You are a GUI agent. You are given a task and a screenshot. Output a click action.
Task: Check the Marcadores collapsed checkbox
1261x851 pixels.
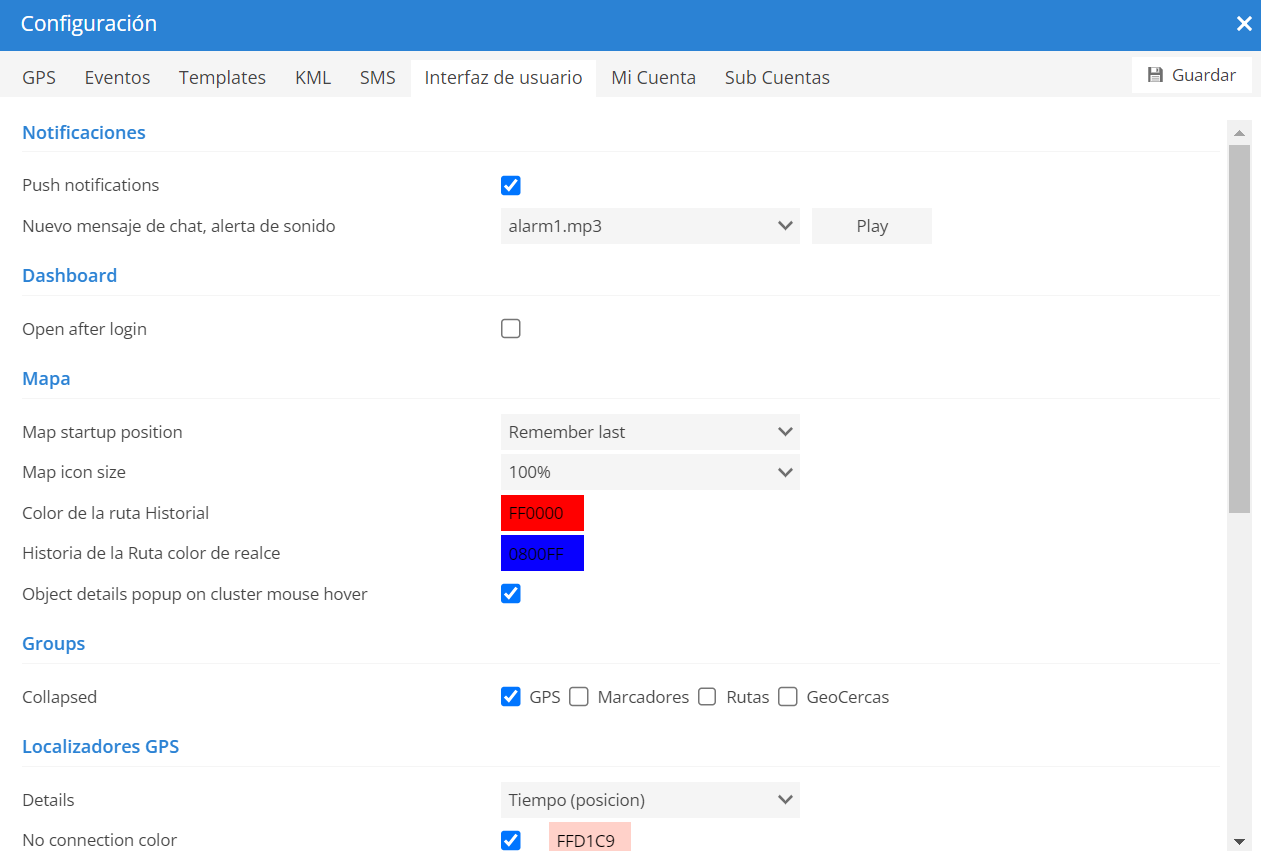pyautogui.click(x=579, y=697)
